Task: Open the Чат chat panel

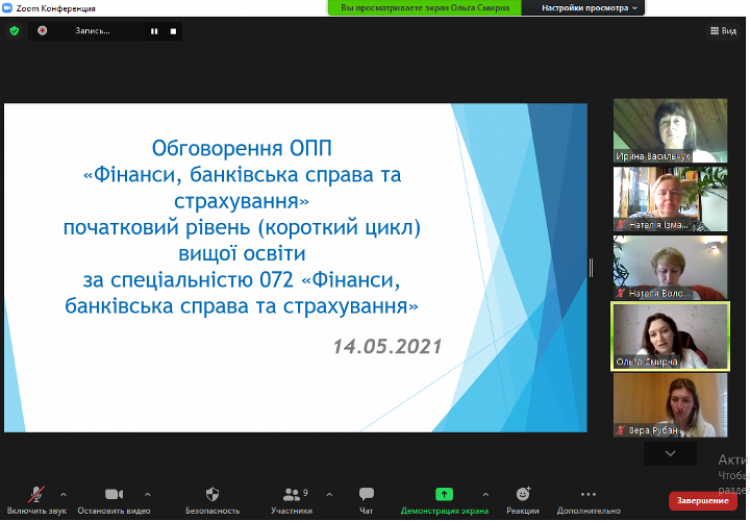Action: [366, 495]
